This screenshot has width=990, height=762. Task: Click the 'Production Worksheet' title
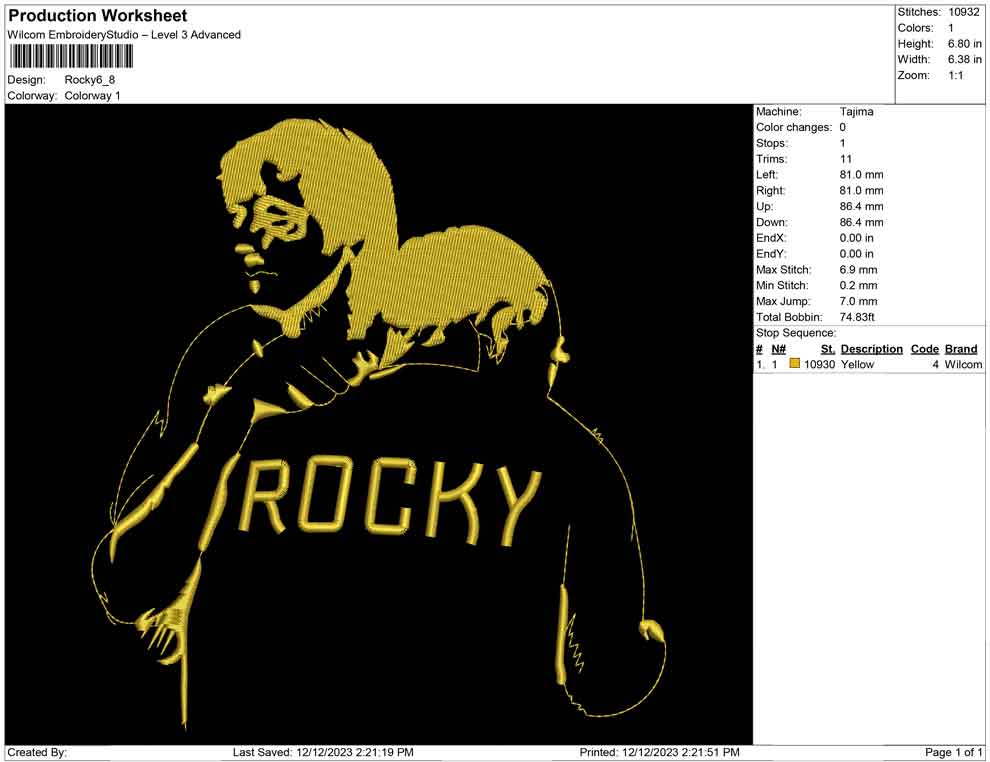pos(98,16)
